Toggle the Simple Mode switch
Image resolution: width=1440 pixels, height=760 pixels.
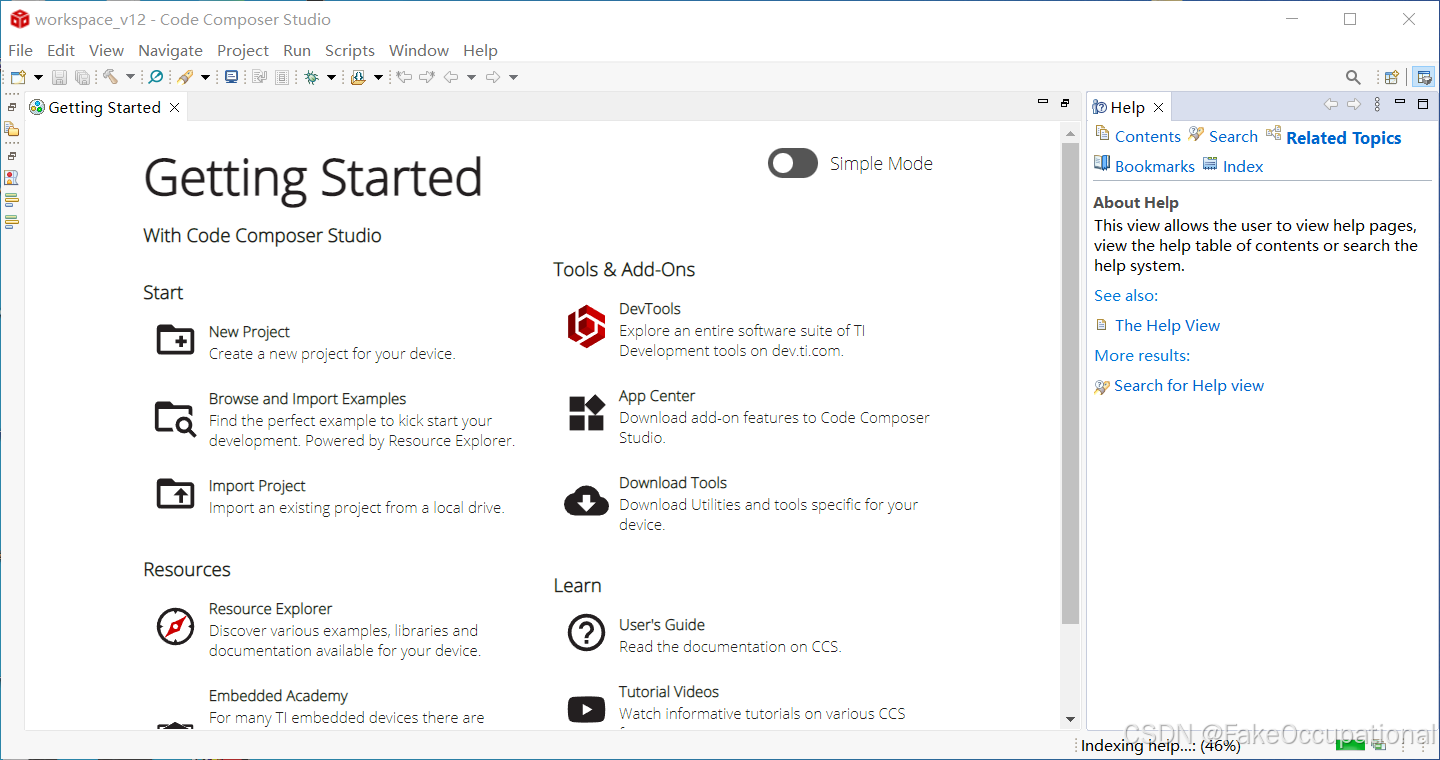click(x=793, y=163)
